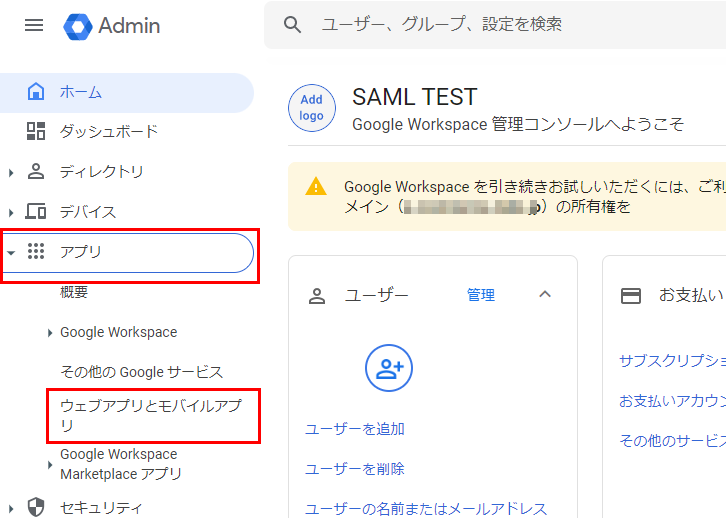Open the hamburger main menu
726x518 pixels.
pos(34,25)
